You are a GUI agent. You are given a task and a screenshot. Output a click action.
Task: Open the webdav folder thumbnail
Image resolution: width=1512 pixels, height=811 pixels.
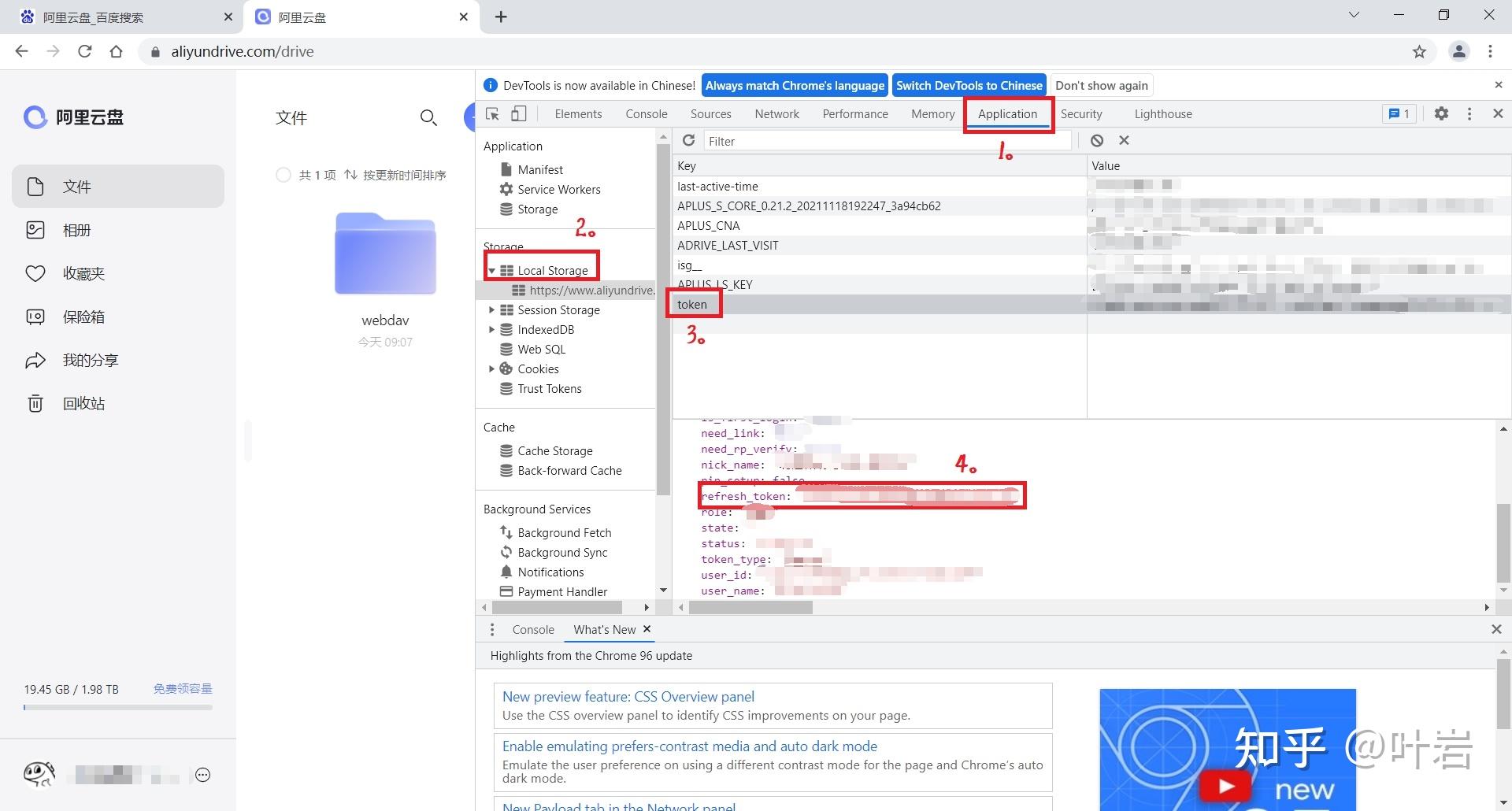pyautogui.click(x=385, y=254)
